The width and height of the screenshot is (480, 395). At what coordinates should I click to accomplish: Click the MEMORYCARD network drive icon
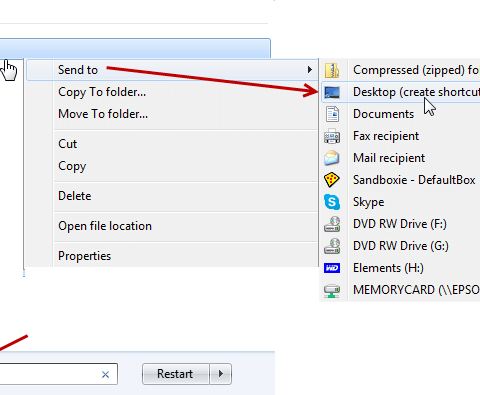(332, 290)
